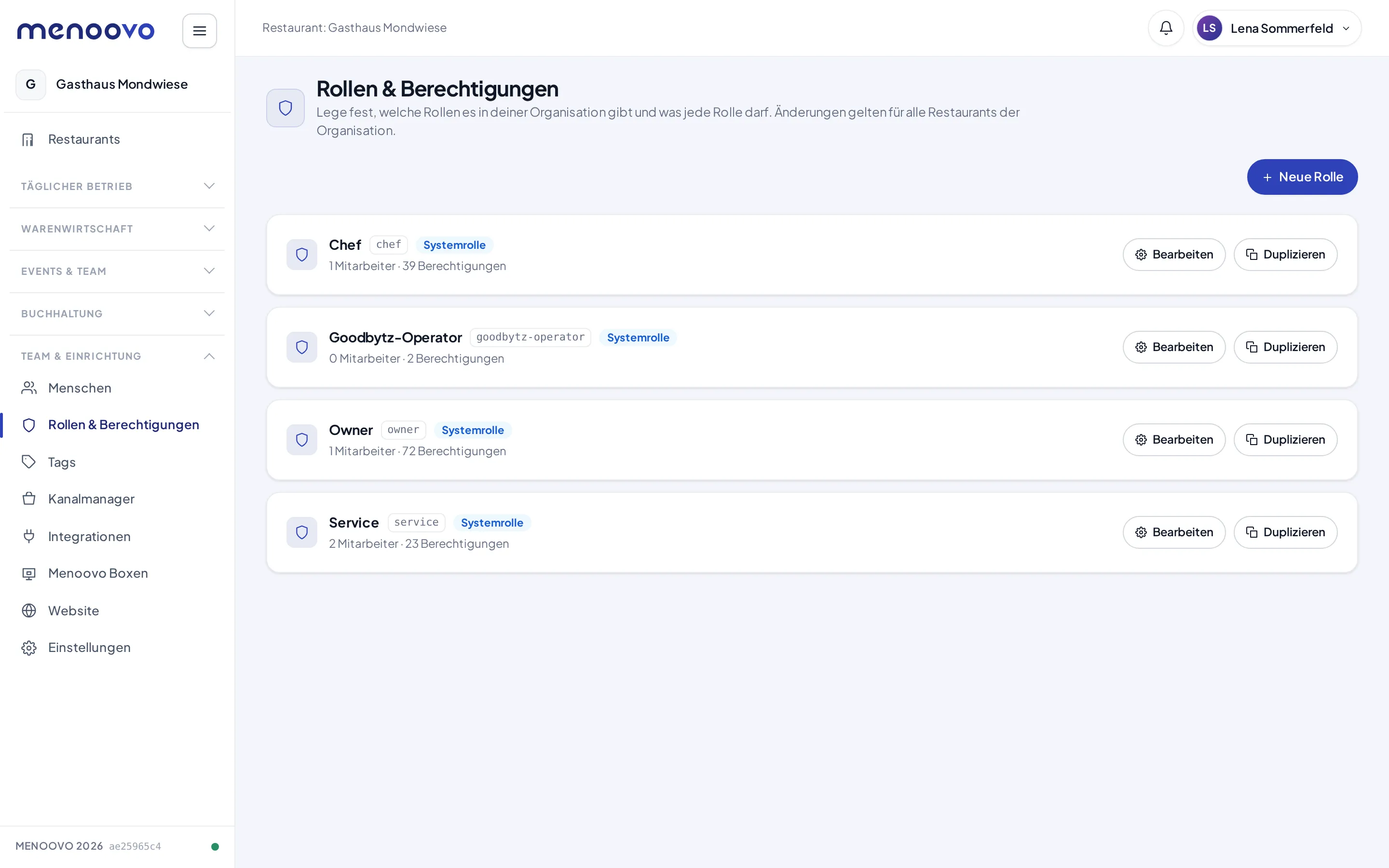Viewport: 1389px width, 868px height.
Task: Open Website in the sidebar
Action: pos(117,610)
